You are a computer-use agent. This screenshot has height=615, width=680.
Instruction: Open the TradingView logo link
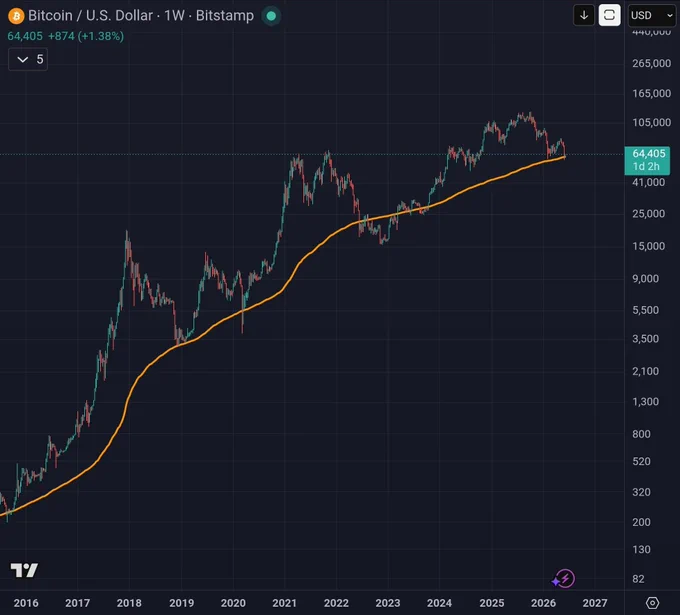point(24,570)
